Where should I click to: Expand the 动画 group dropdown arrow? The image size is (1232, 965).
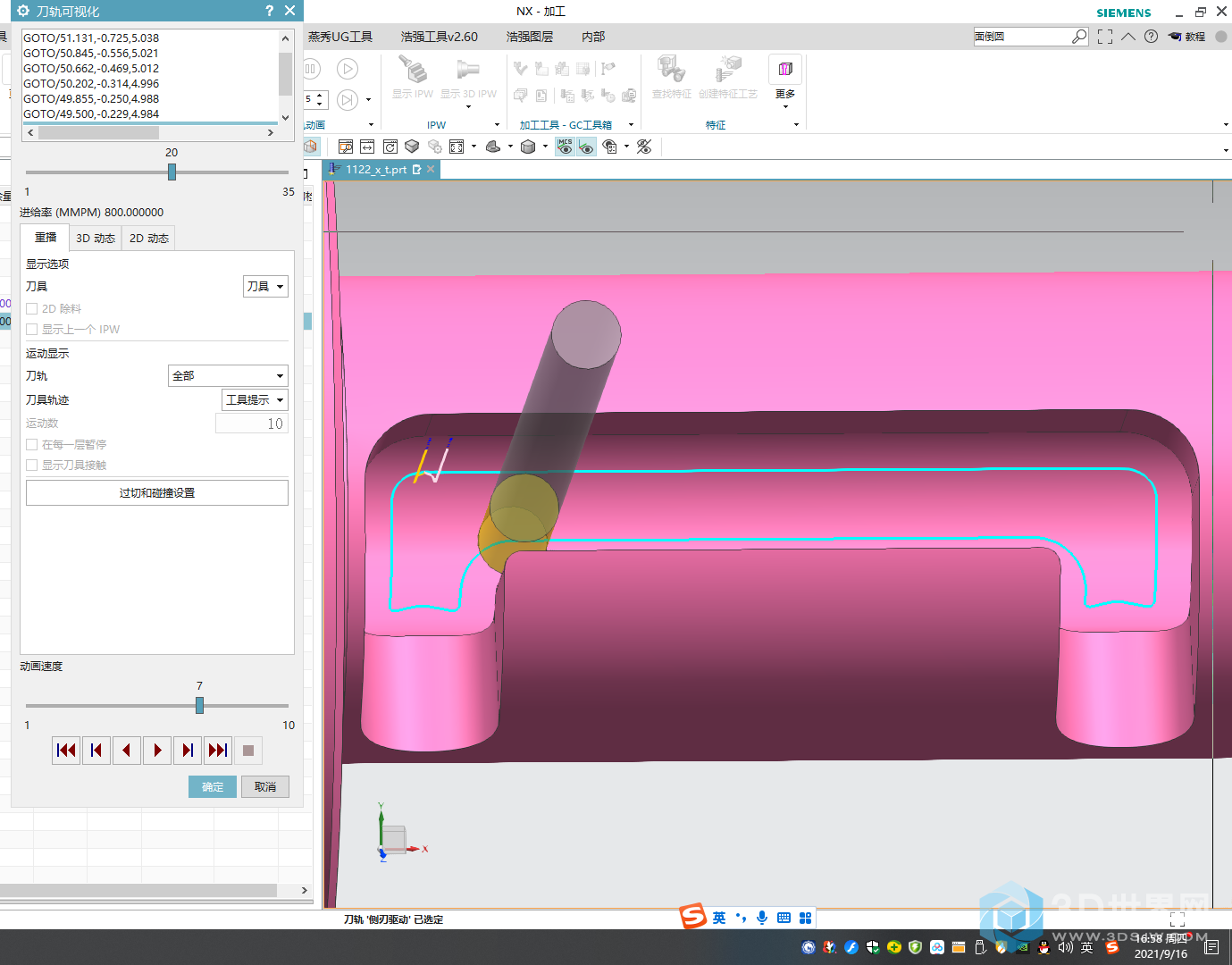(x=371, y=125)
